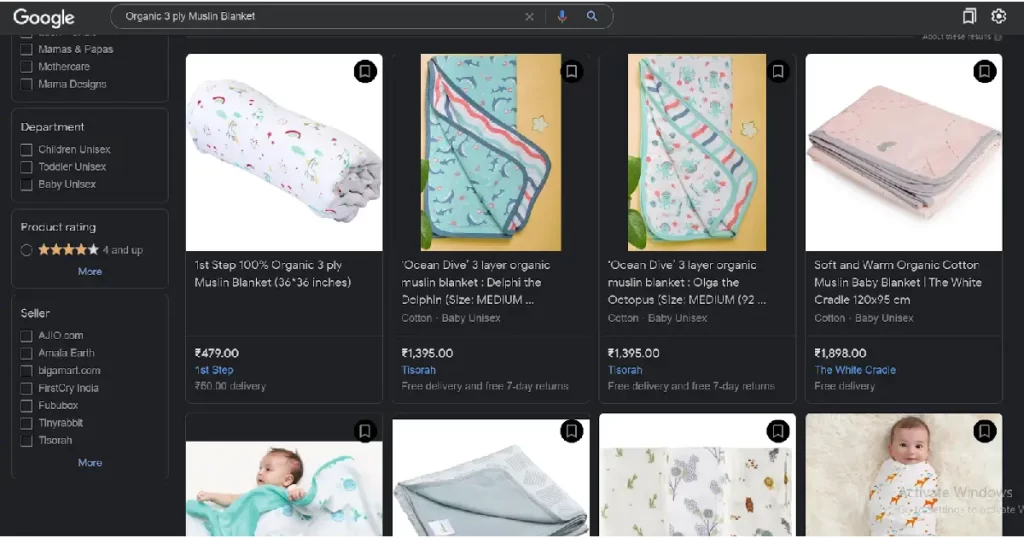The image size is (1024, 538).
Task: Open the Tisorah seller link for Delphi blanket
Action: (418, 370)
